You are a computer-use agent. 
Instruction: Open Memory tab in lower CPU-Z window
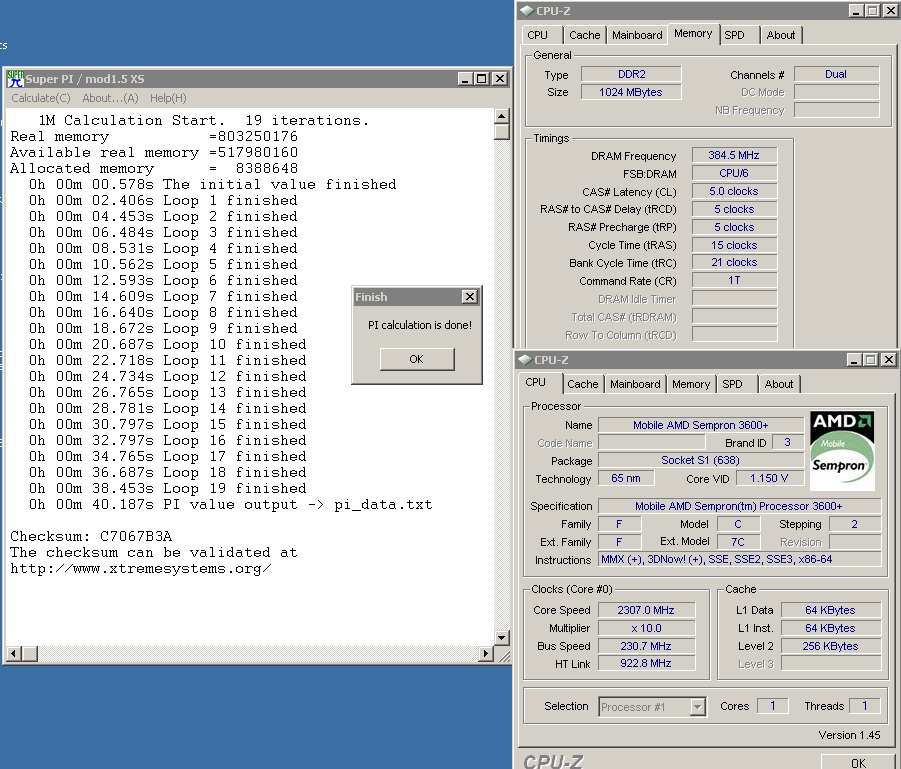coord(691,384)
